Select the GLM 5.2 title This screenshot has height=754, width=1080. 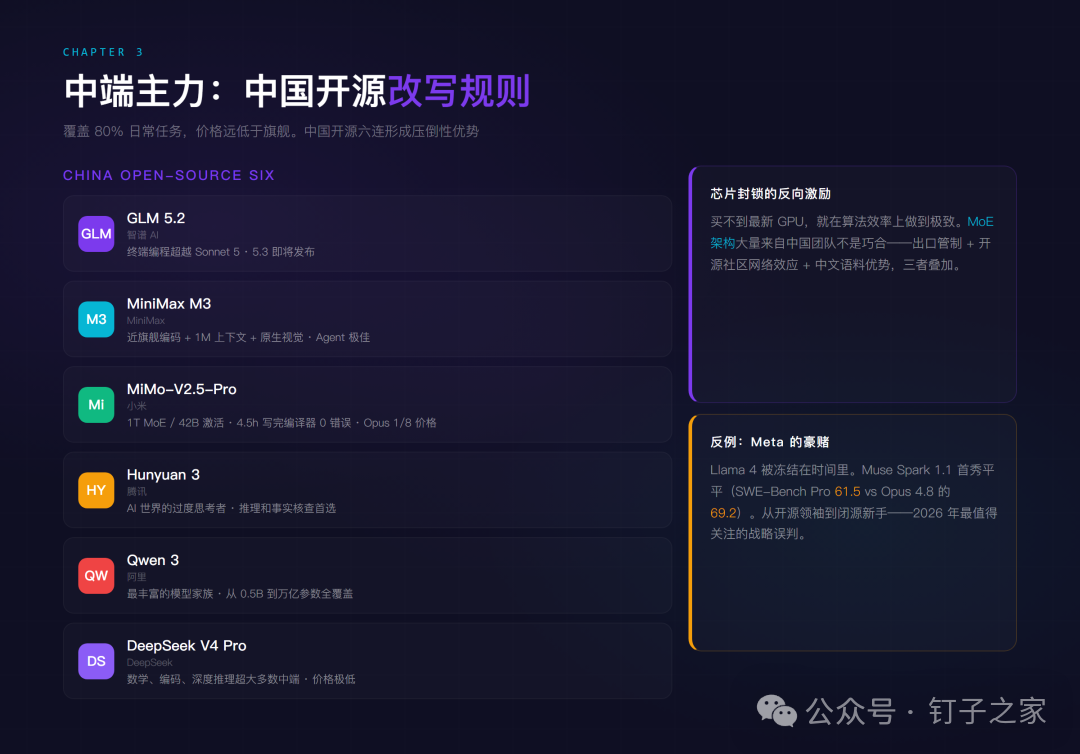click(156, 218)
